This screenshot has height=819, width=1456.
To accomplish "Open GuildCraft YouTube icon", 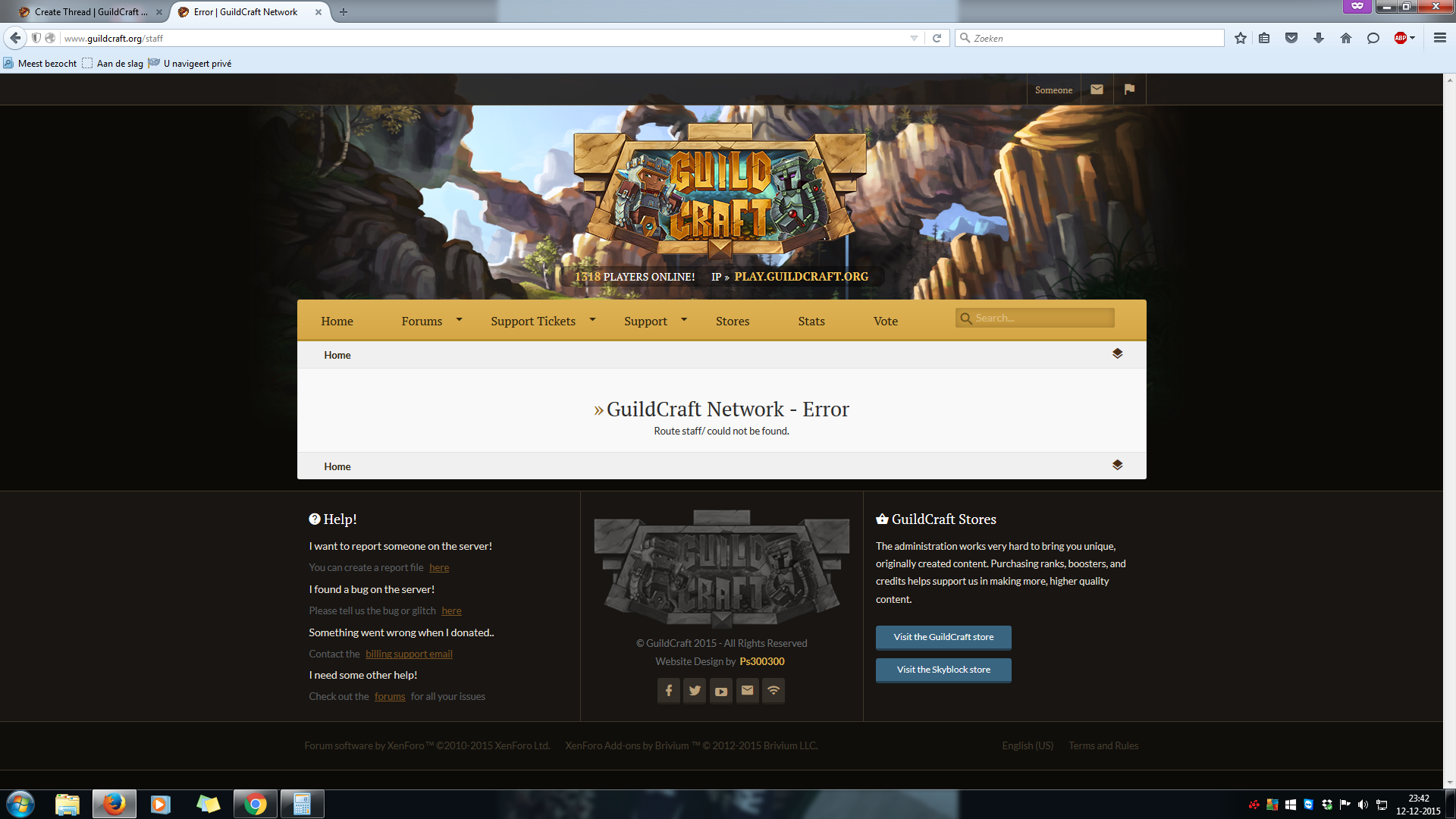I will click(x=721, y=691).
